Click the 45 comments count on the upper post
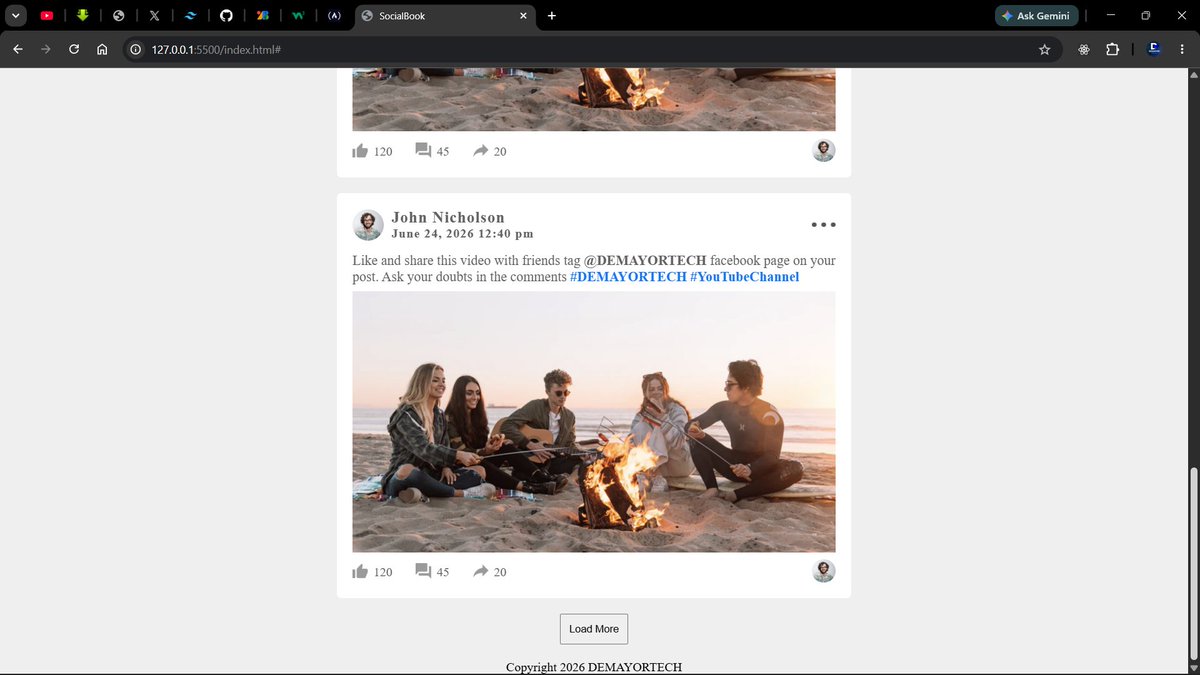The width and height of the screenshot is (1200, 675). pyautogui.click(x=443, y=151)
